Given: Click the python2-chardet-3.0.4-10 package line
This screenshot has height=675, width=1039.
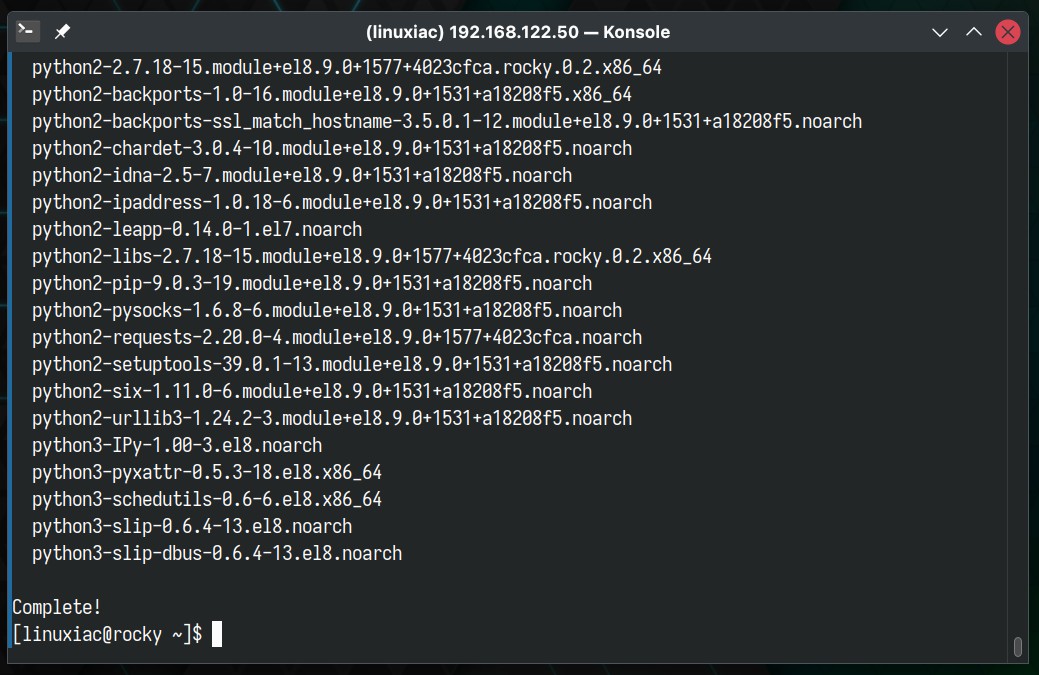Looking at the screenshot, I should click(x=332, y=148).
